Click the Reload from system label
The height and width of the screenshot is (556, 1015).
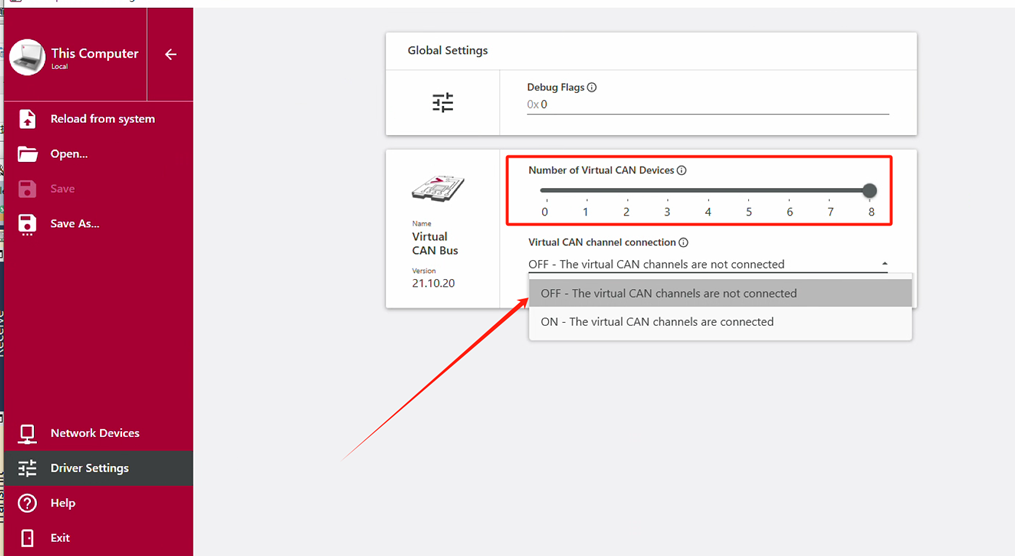coord(103,119)
